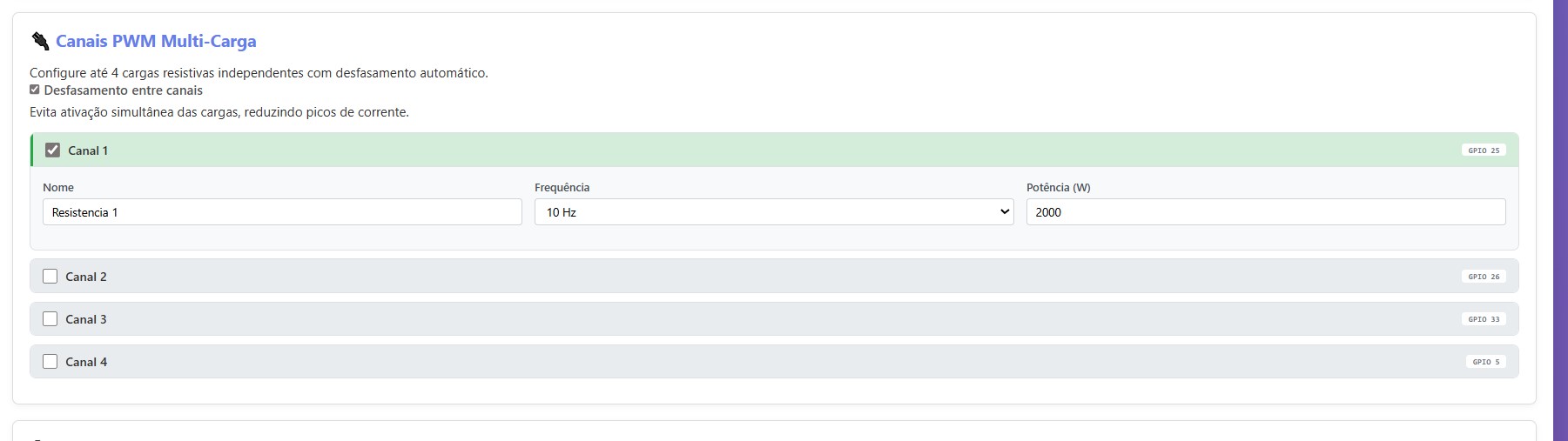1568x441 pixels.
Task: Enable the Canal 2 checkbox
Action: 50,277
